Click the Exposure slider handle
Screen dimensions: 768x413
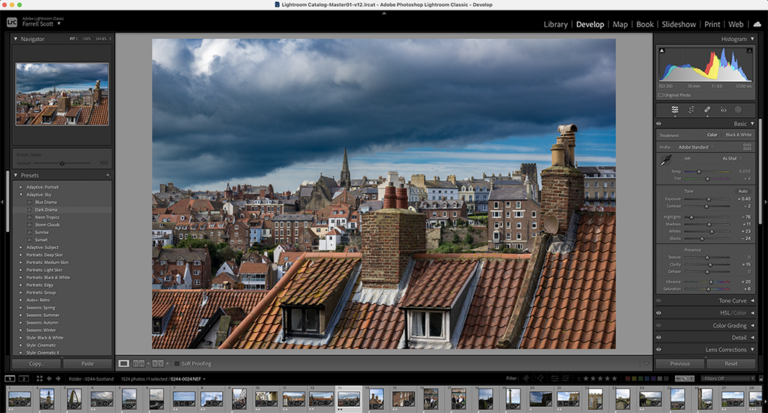point(709,199)
